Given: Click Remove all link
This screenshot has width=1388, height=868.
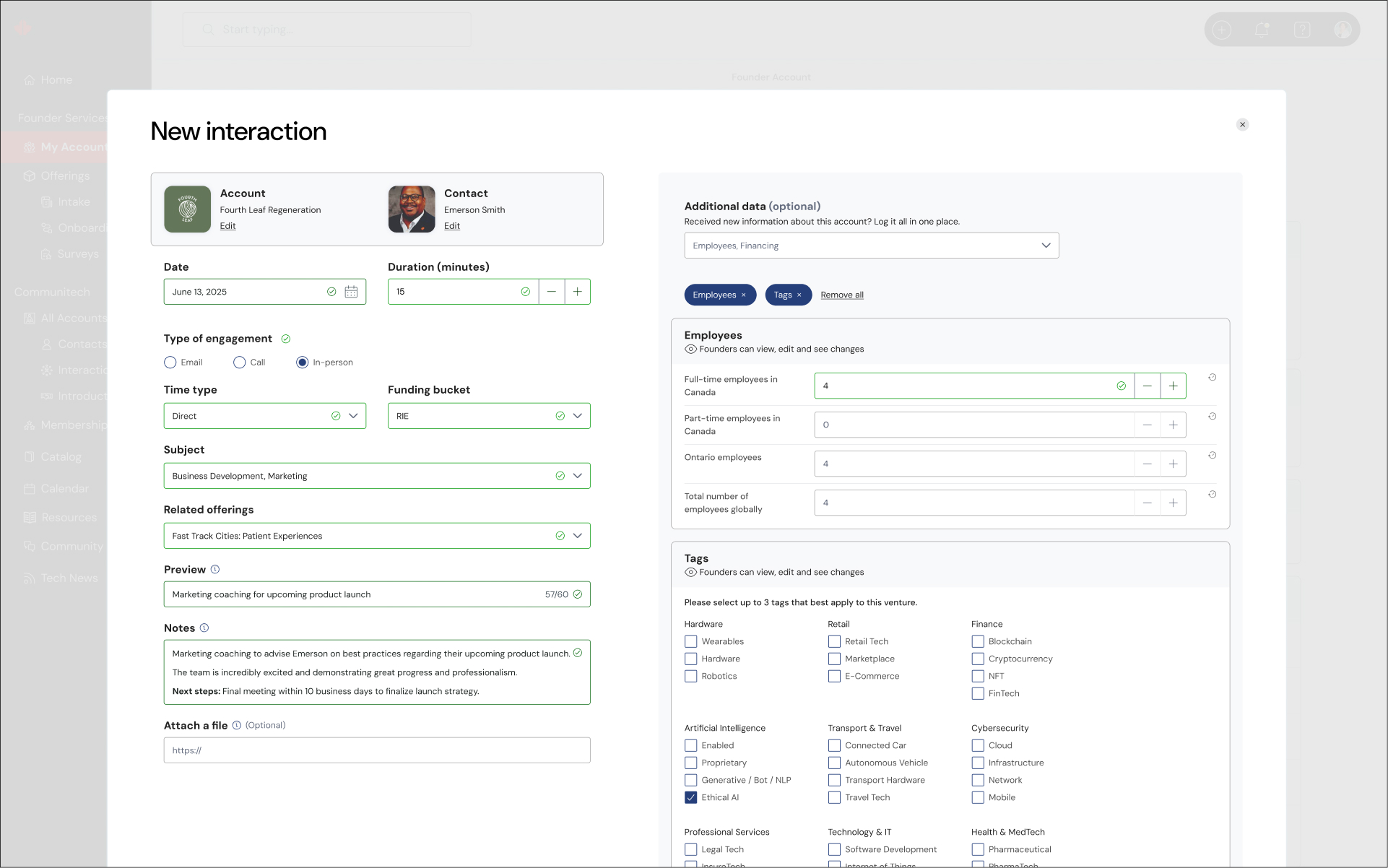Looking at the screenshot, I should (x=842, y=295).
